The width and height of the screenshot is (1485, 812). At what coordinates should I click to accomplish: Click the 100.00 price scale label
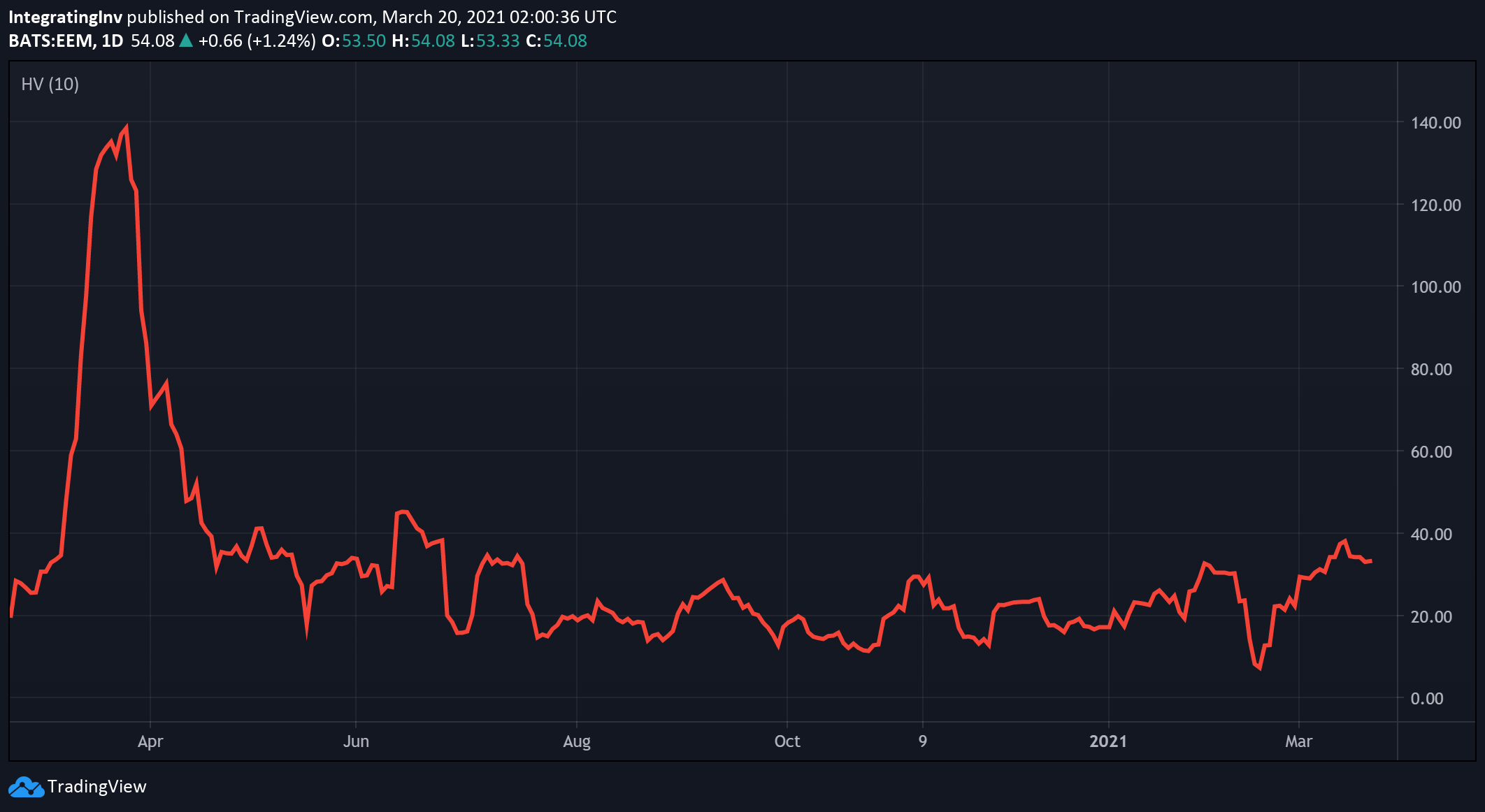point(1435,287)
